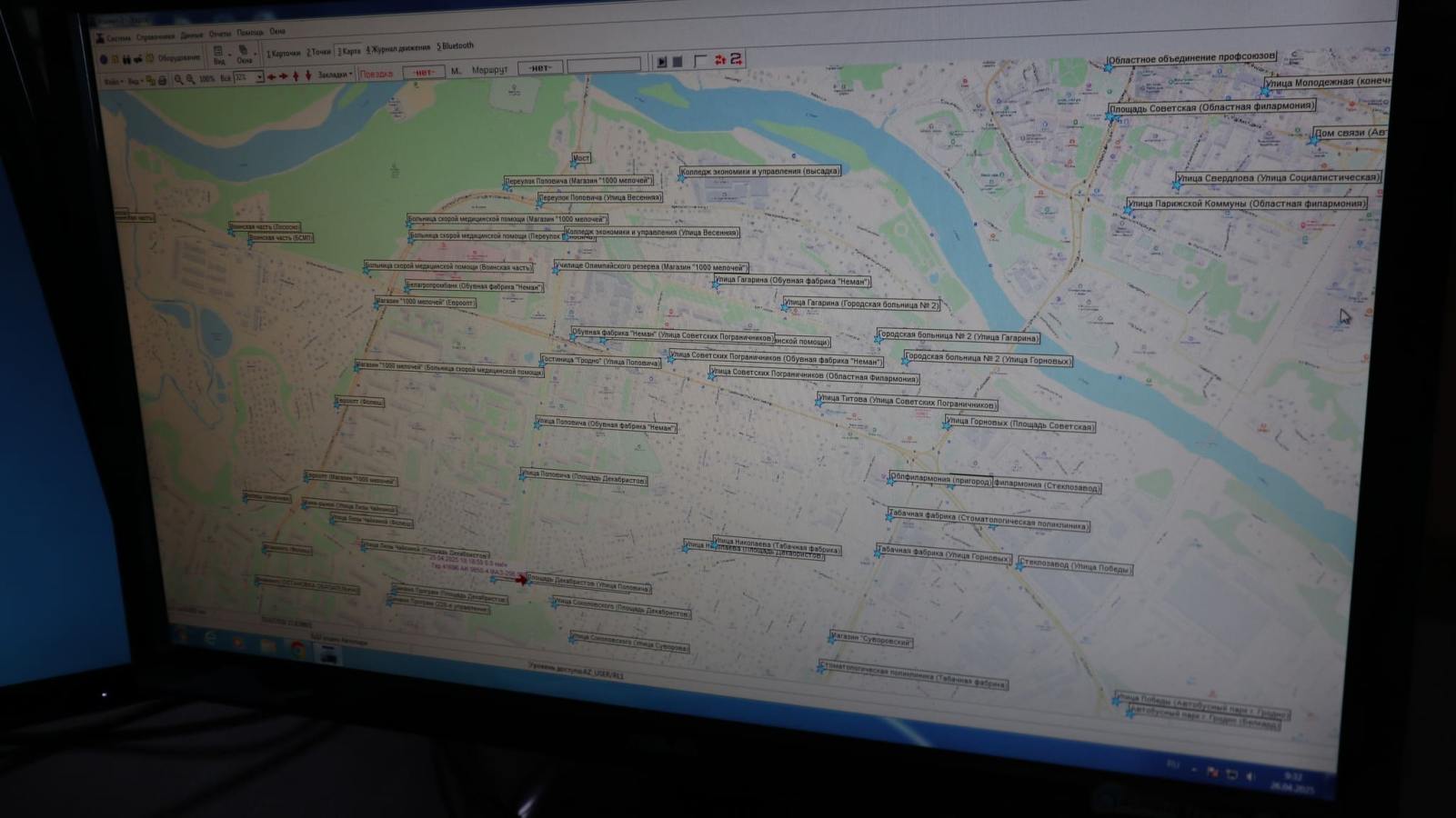Open the Система menu

coord(119,38)
